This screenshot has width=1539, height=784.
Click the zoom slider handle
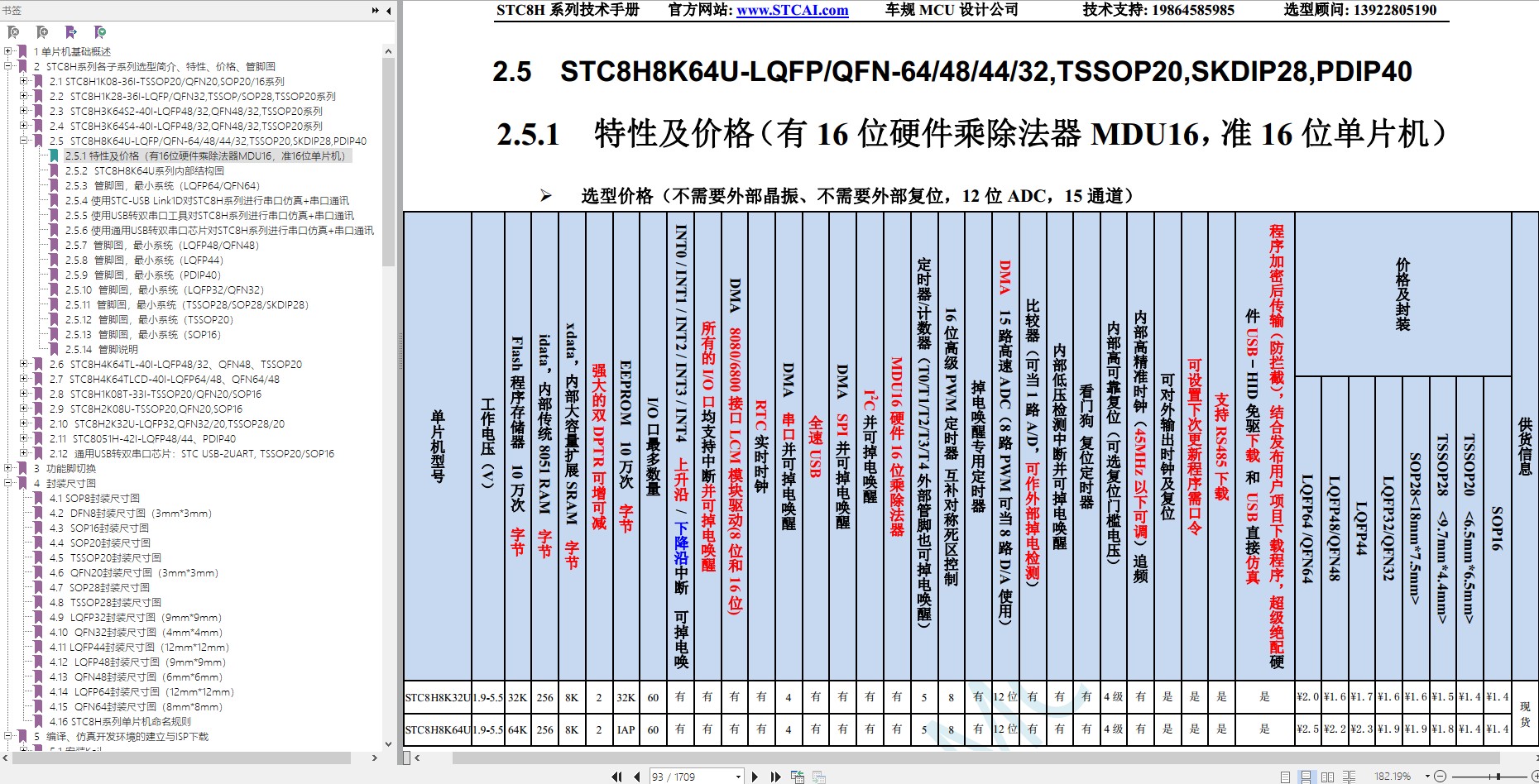click(1498, 777)
